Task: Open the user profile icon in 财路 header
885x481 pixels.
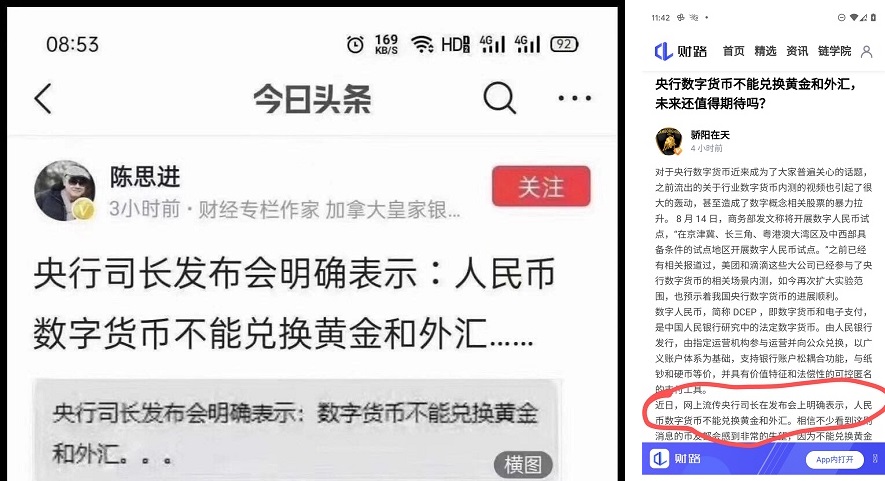Action: (x=866, y=51)
